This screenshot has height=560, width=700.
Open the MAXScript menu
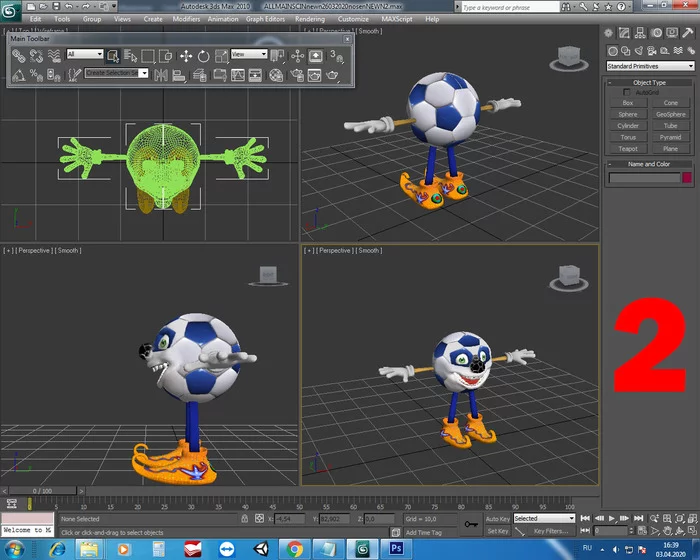[x=397, y=19]
